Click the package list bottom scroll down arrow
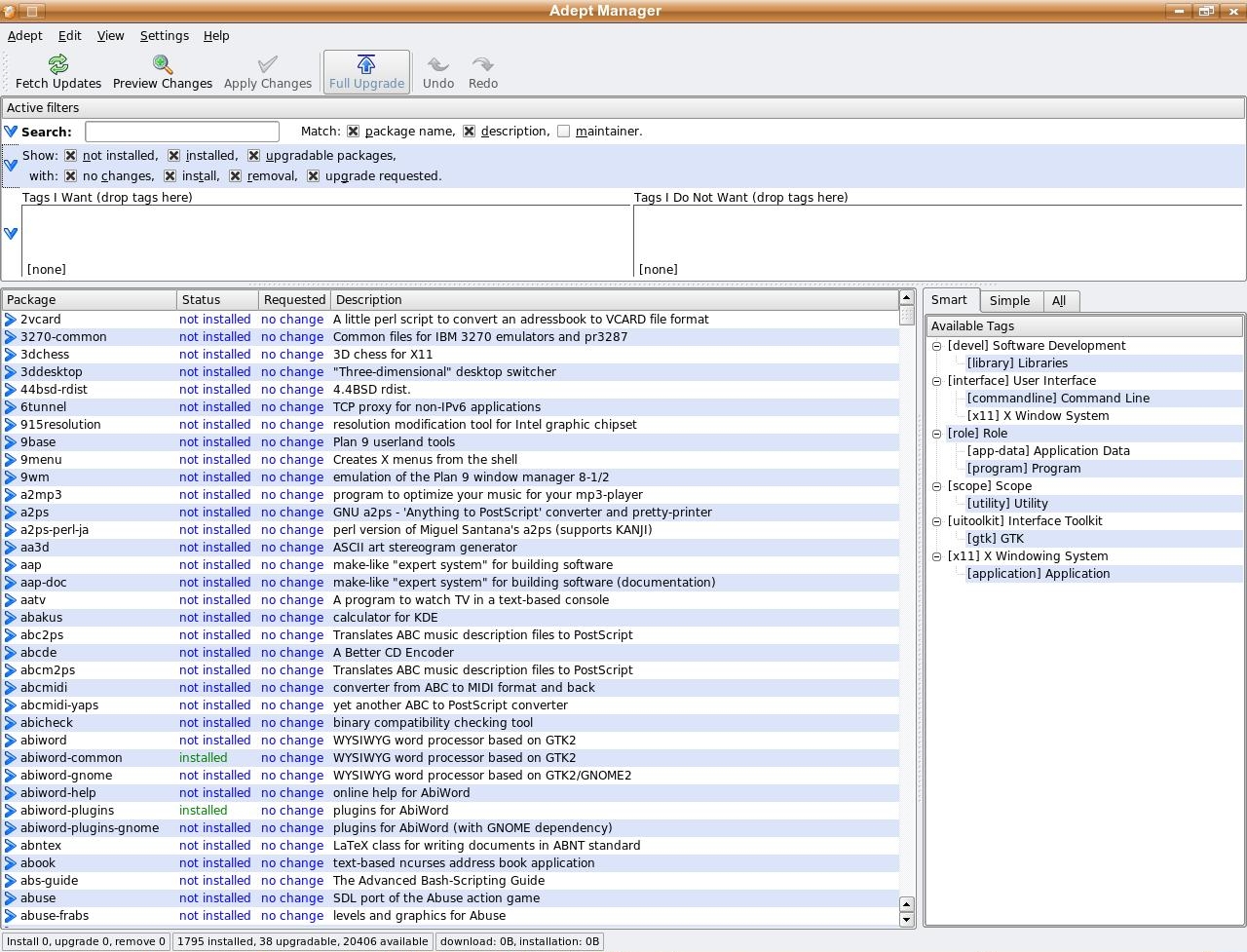The width and height of the screenshot is (1247, 952). [x=906, y=920]
